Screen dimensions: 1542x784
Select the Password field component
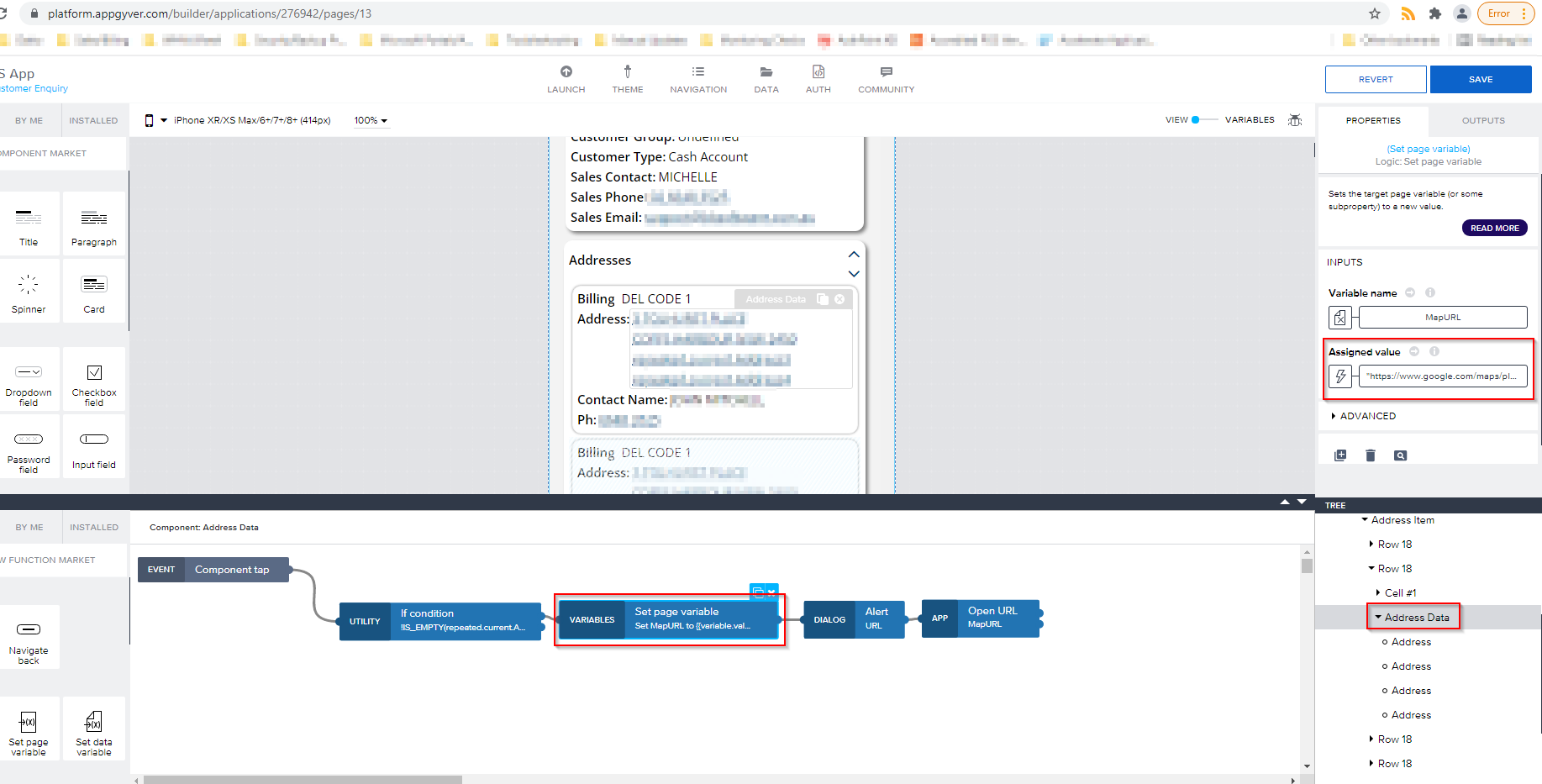pyautogui.click(x=29, y=447)
